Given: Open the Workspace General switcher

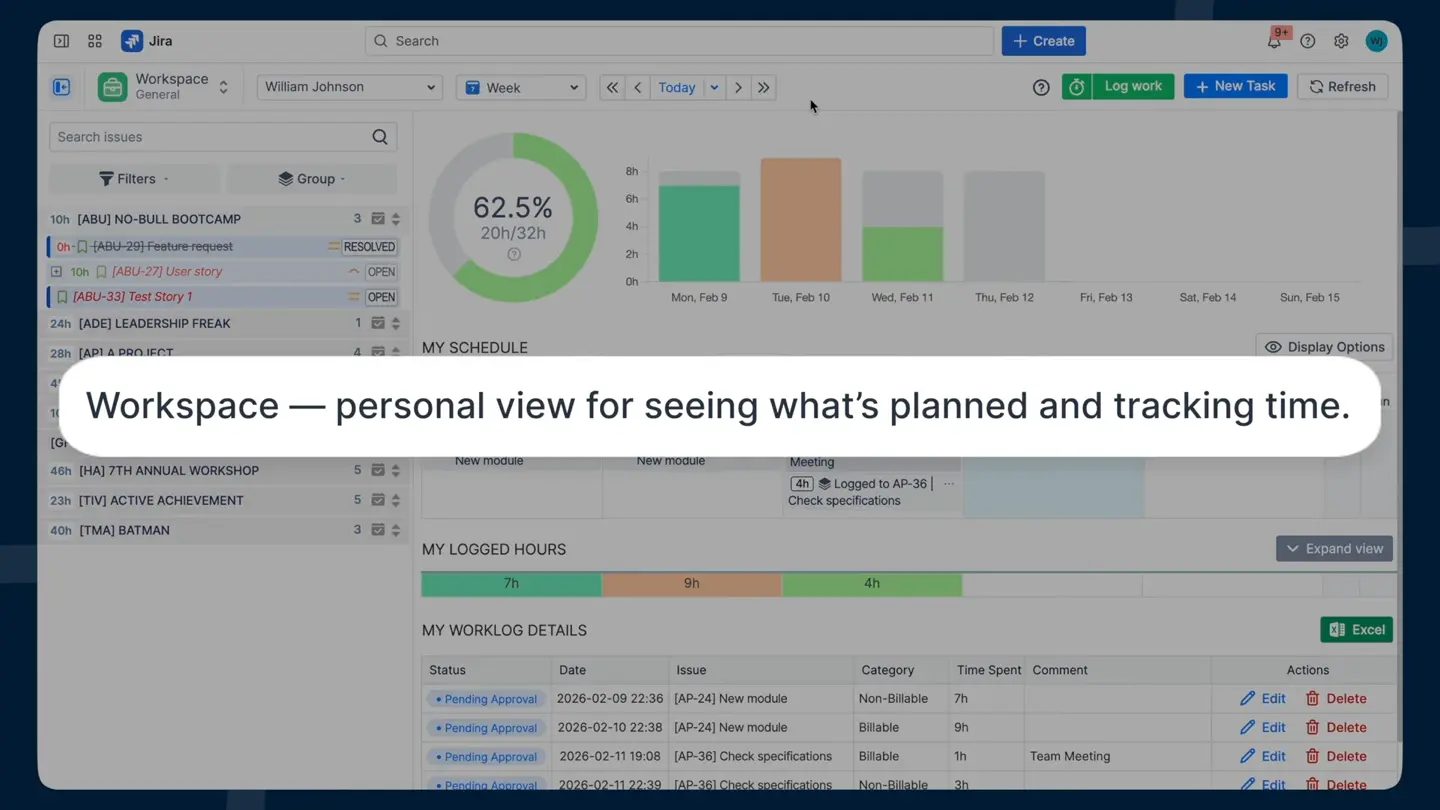Looking at the screenshot, I should 165,87.
